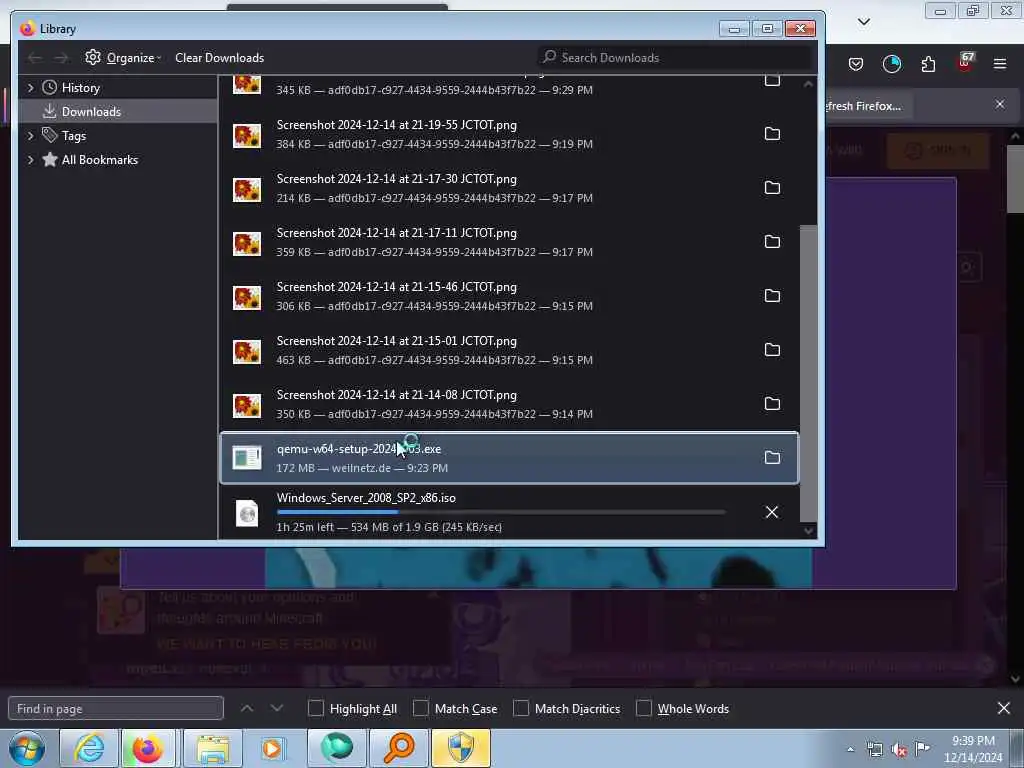
Task: Open the ad blocker extension with 67 badge
Action: point(965,63)
